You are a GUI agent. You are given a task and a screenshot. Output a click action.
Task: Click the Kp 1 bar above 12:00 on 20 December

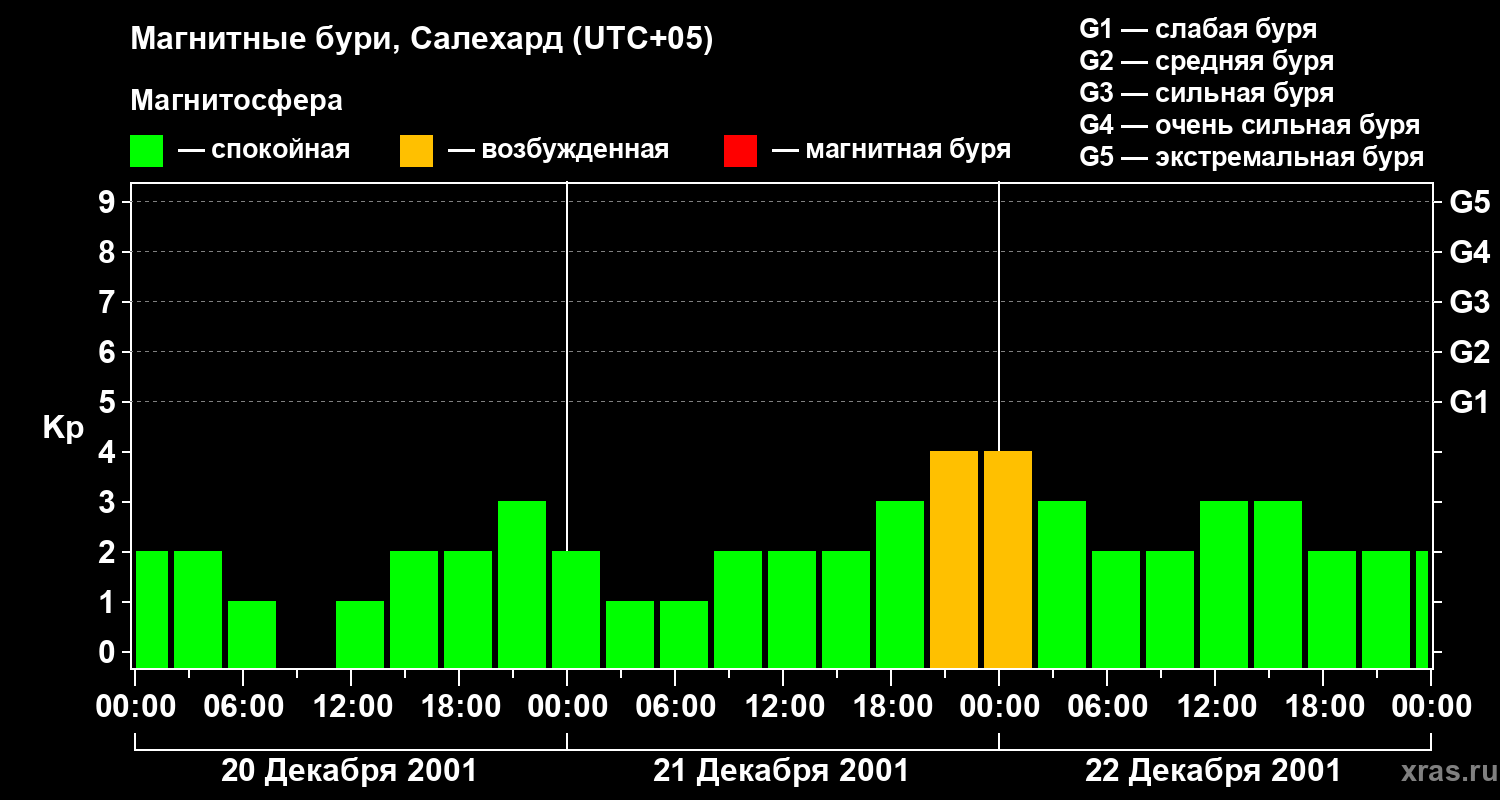[360, 635]
